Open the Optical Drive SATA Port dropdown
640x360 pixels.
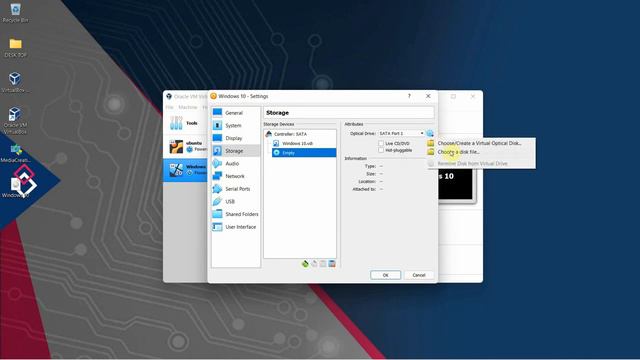(401, 133)
